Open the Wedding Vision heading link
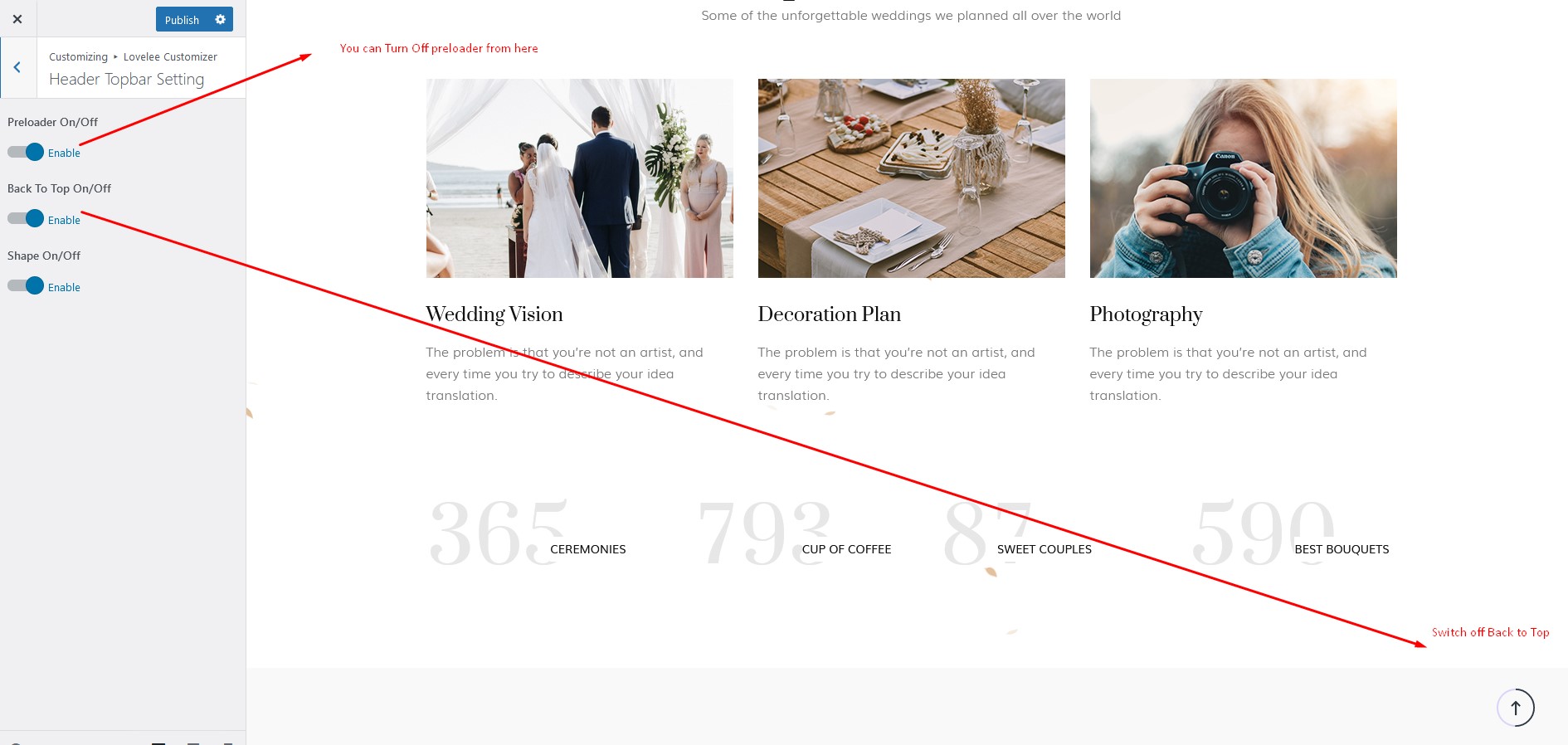Image resolution: width=1568 pixels, height=745 pixels. tap(494, 314)
